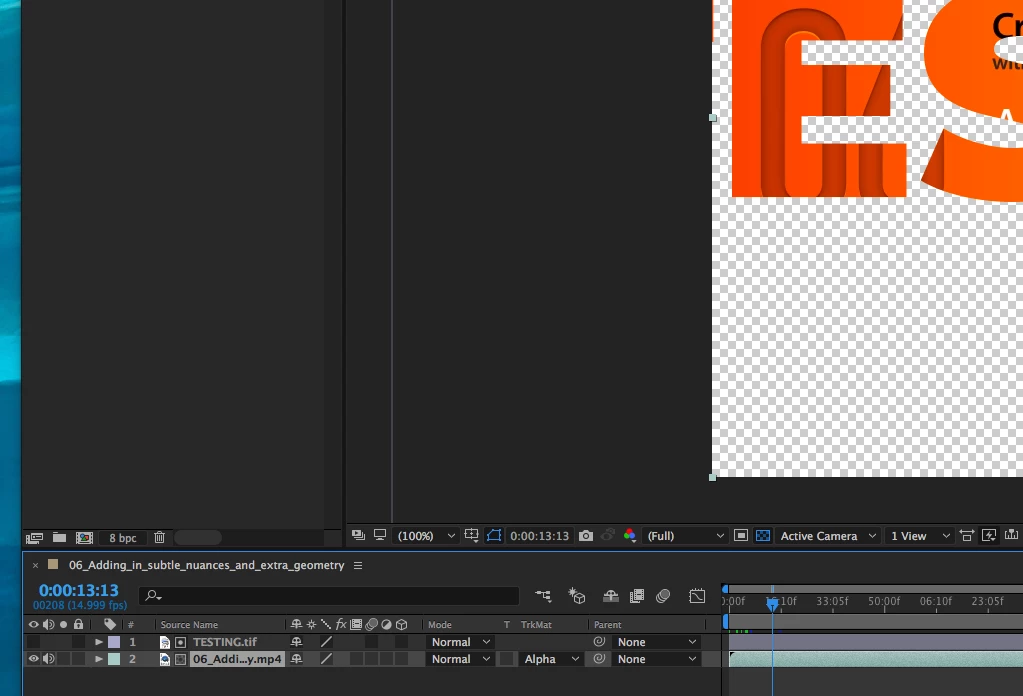1023x696 pixels.
Task: Click the Solo column header dot
Action: tap(63, 624)
